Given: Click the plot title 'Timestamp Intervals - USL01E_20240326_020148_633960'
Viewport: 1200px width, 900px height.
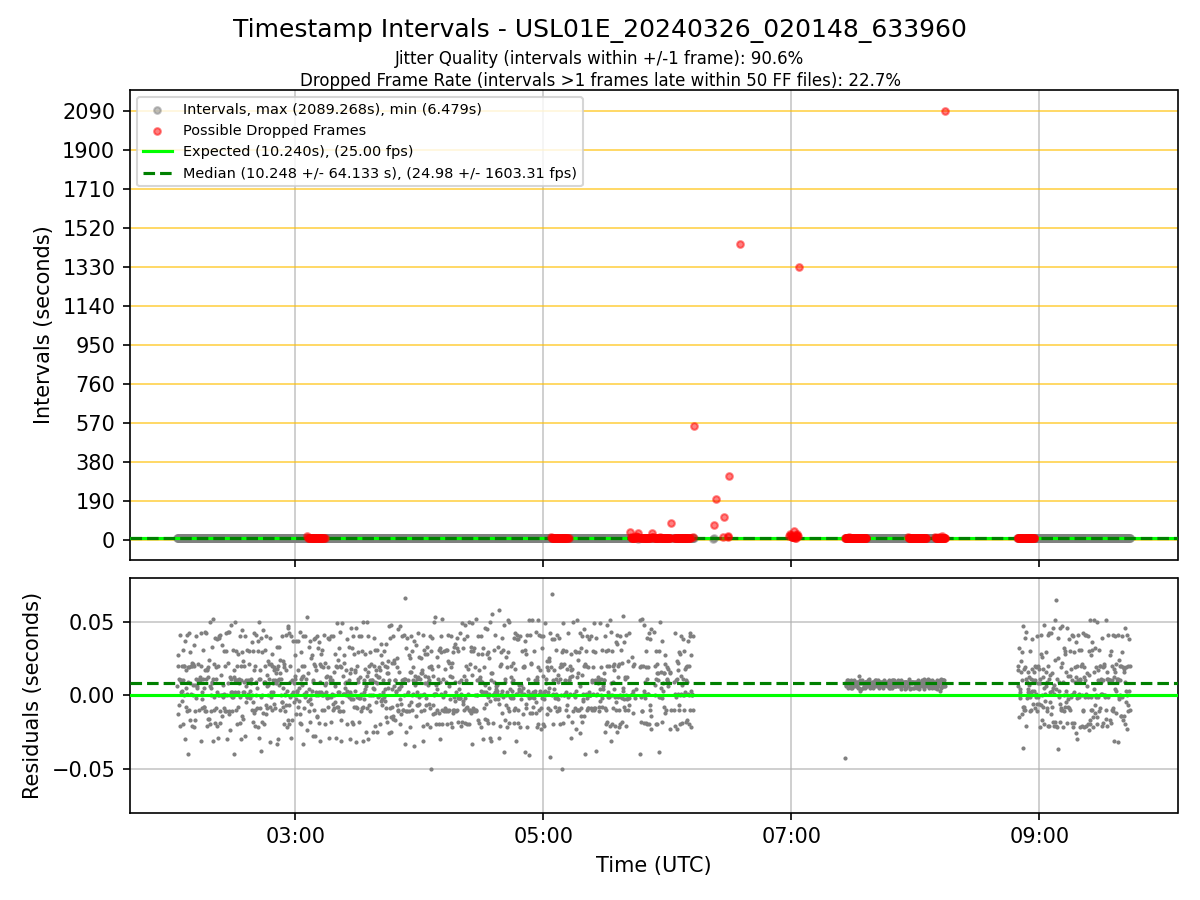Looking at the screenshot, I should tap(600, 29).
